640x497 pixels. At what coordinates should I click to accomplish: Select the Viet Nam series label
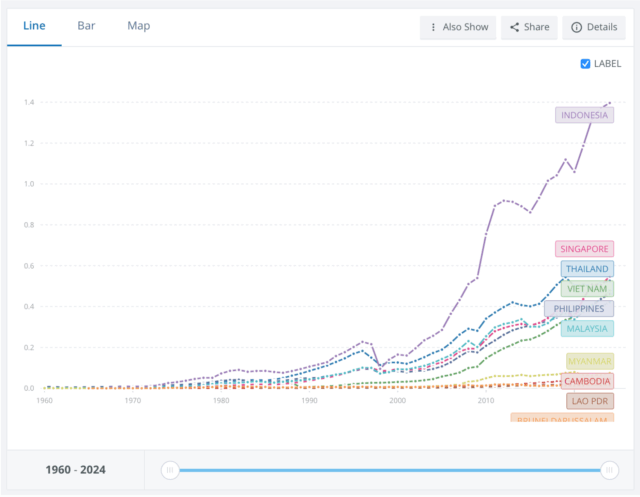[x=586, y=289]
